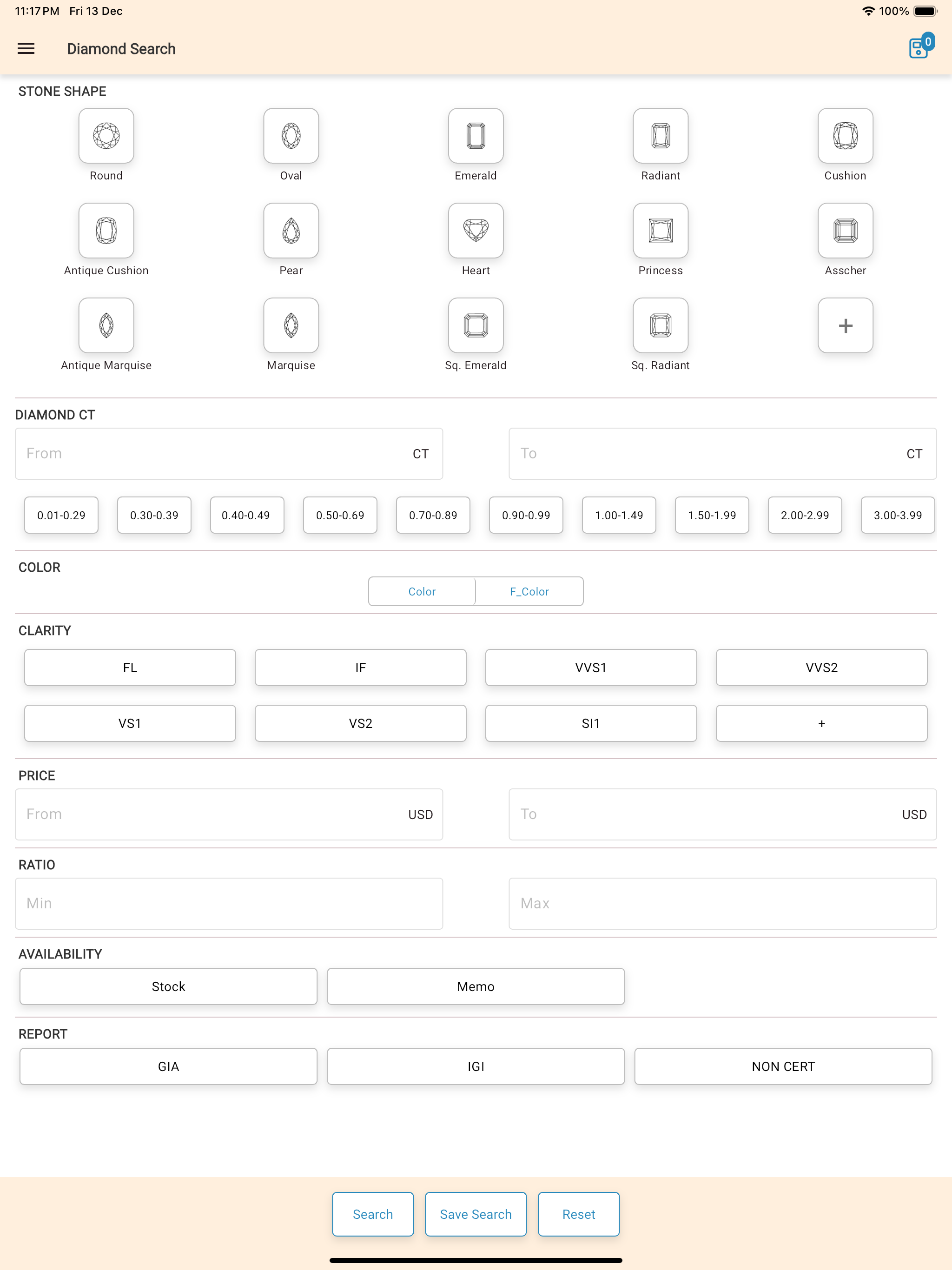Filter by GIA report
Screen dimensions: 952x1270
pyautogui.click(x=168, y=1066)
